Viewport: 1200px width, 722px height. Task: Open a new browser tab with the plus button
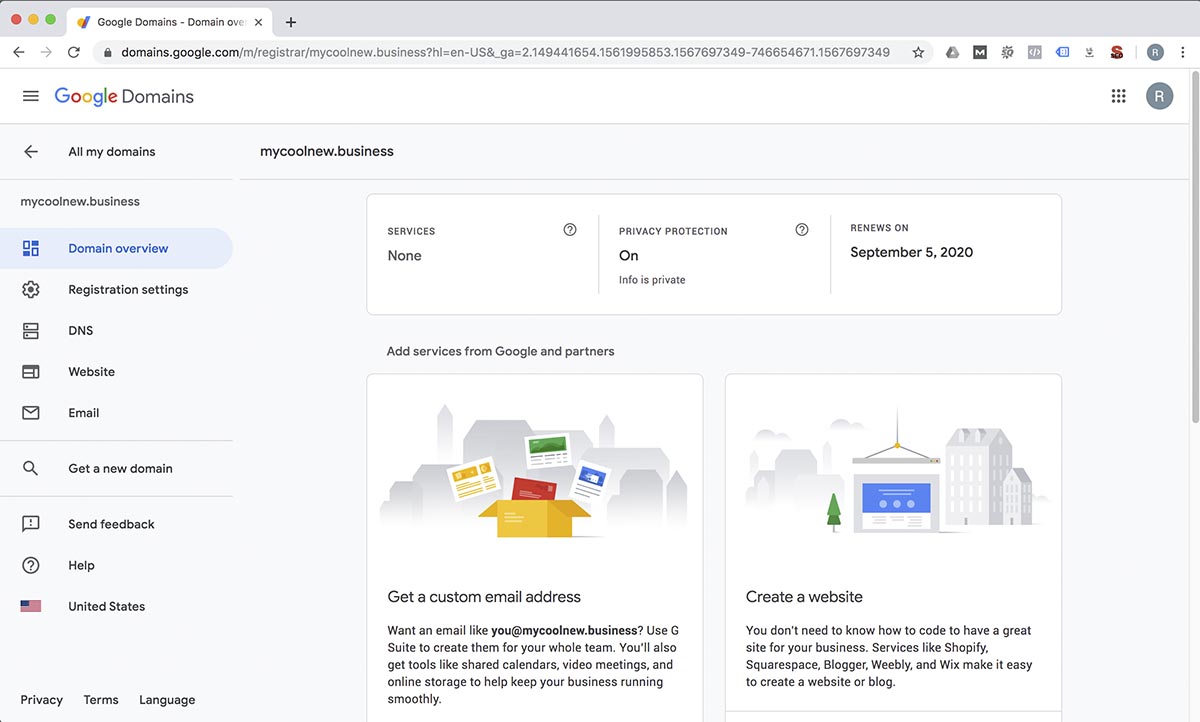click(x=290, y=21)
